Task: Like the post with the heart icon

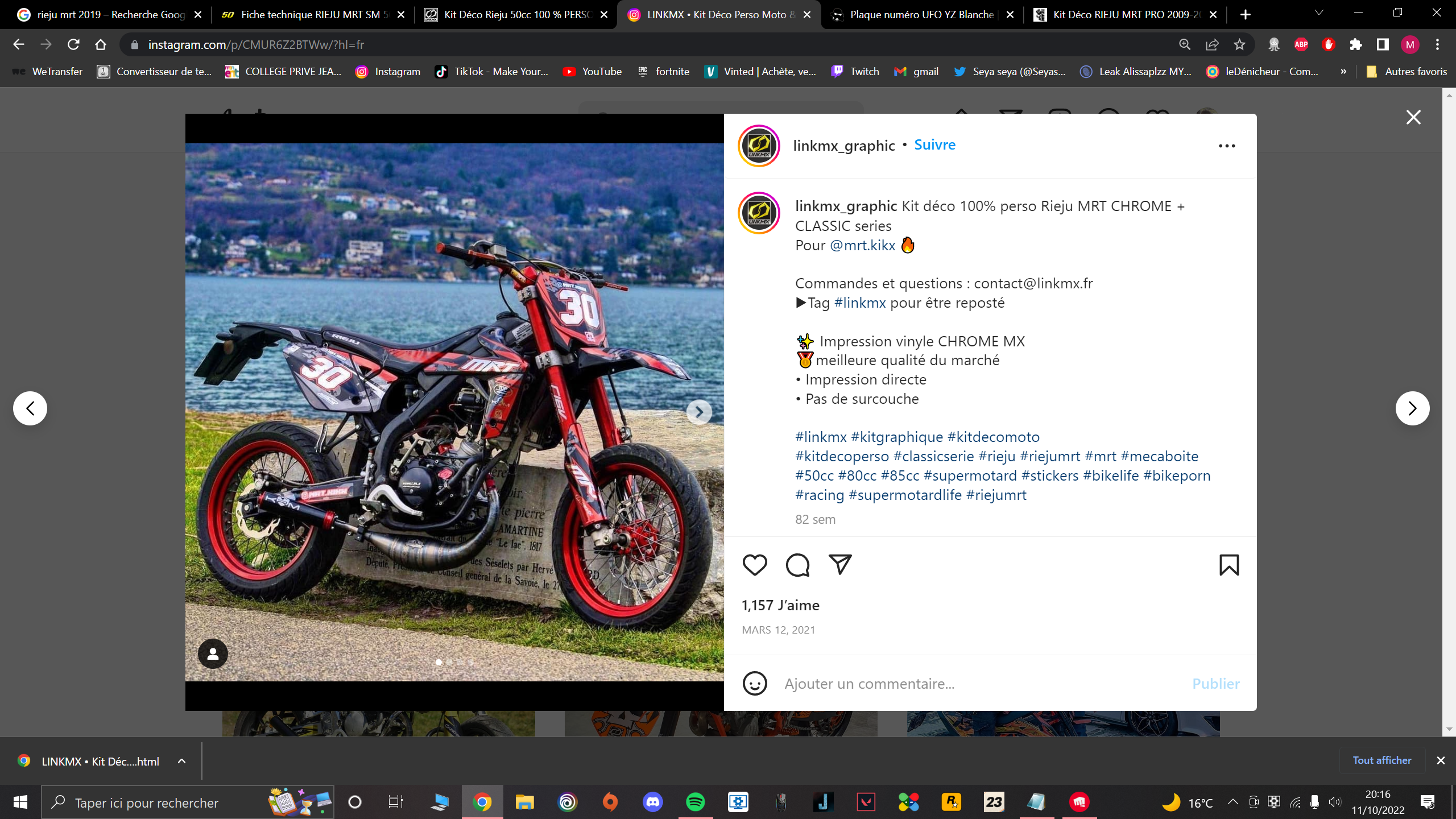Action: point(755,565)
